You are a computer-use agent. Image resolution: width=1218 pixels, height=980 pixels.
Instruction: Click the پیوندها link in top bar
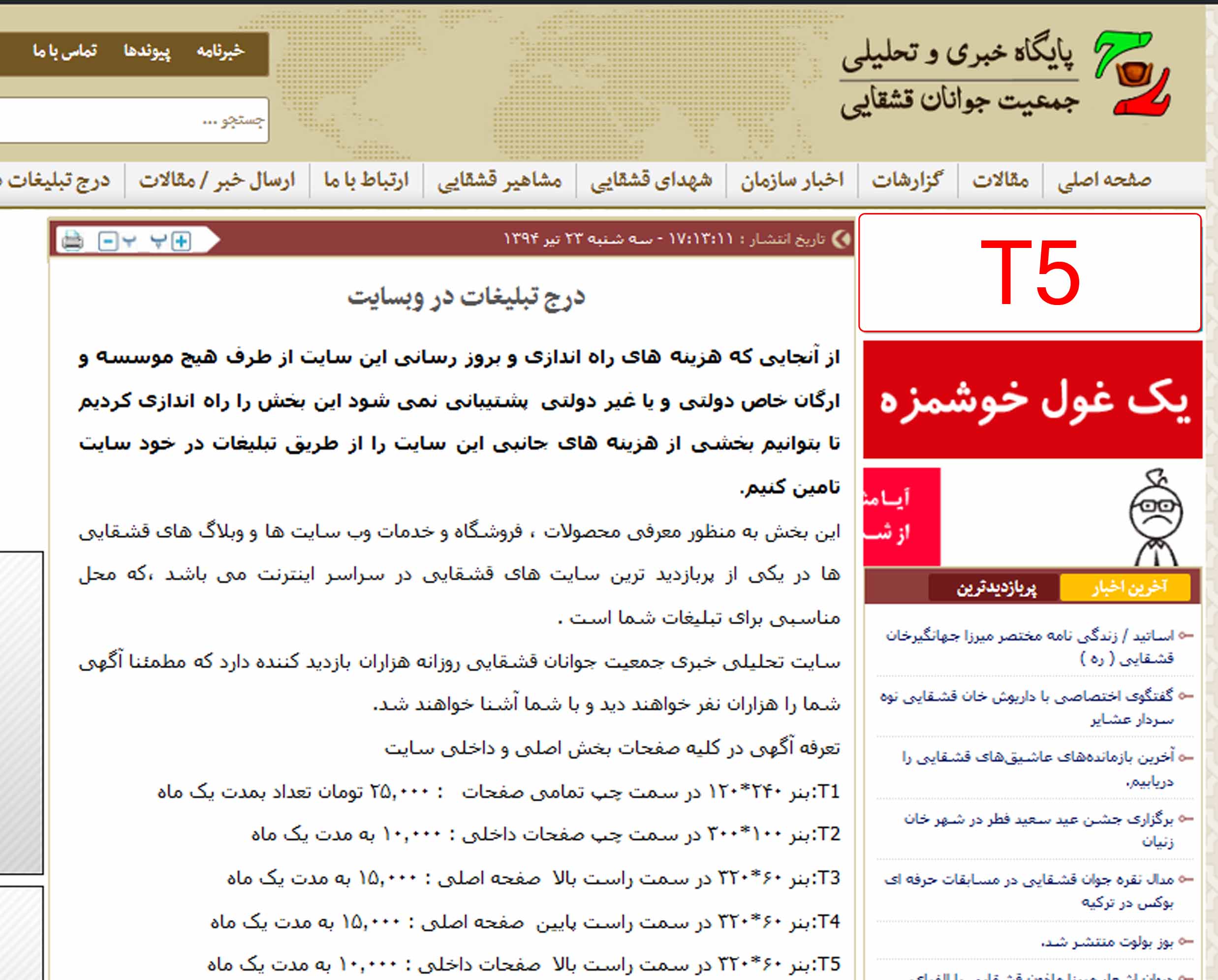point(147,51)
